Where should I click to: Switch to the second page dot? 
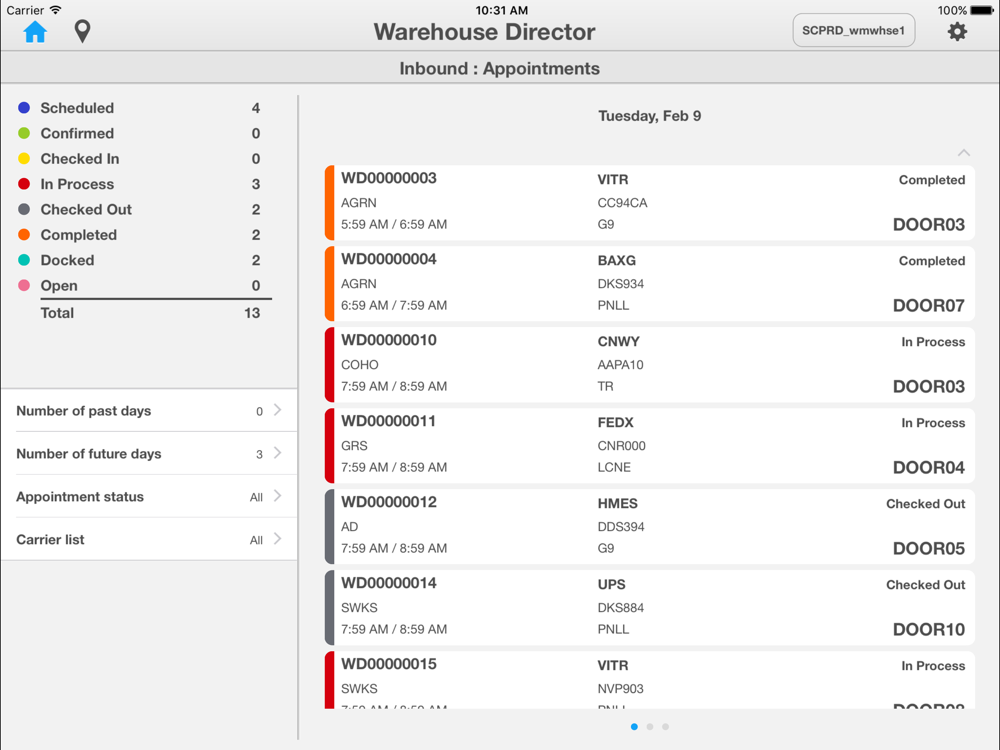tap(650, 726)
